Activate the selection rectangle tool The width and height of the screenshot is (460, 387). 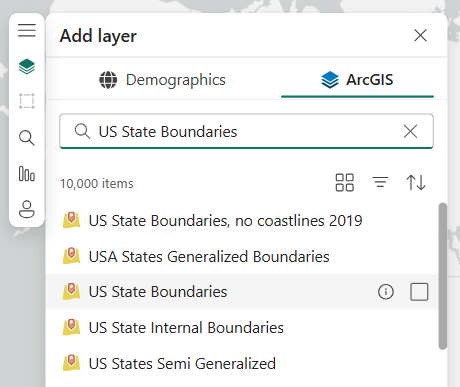[x=27, y=101]
